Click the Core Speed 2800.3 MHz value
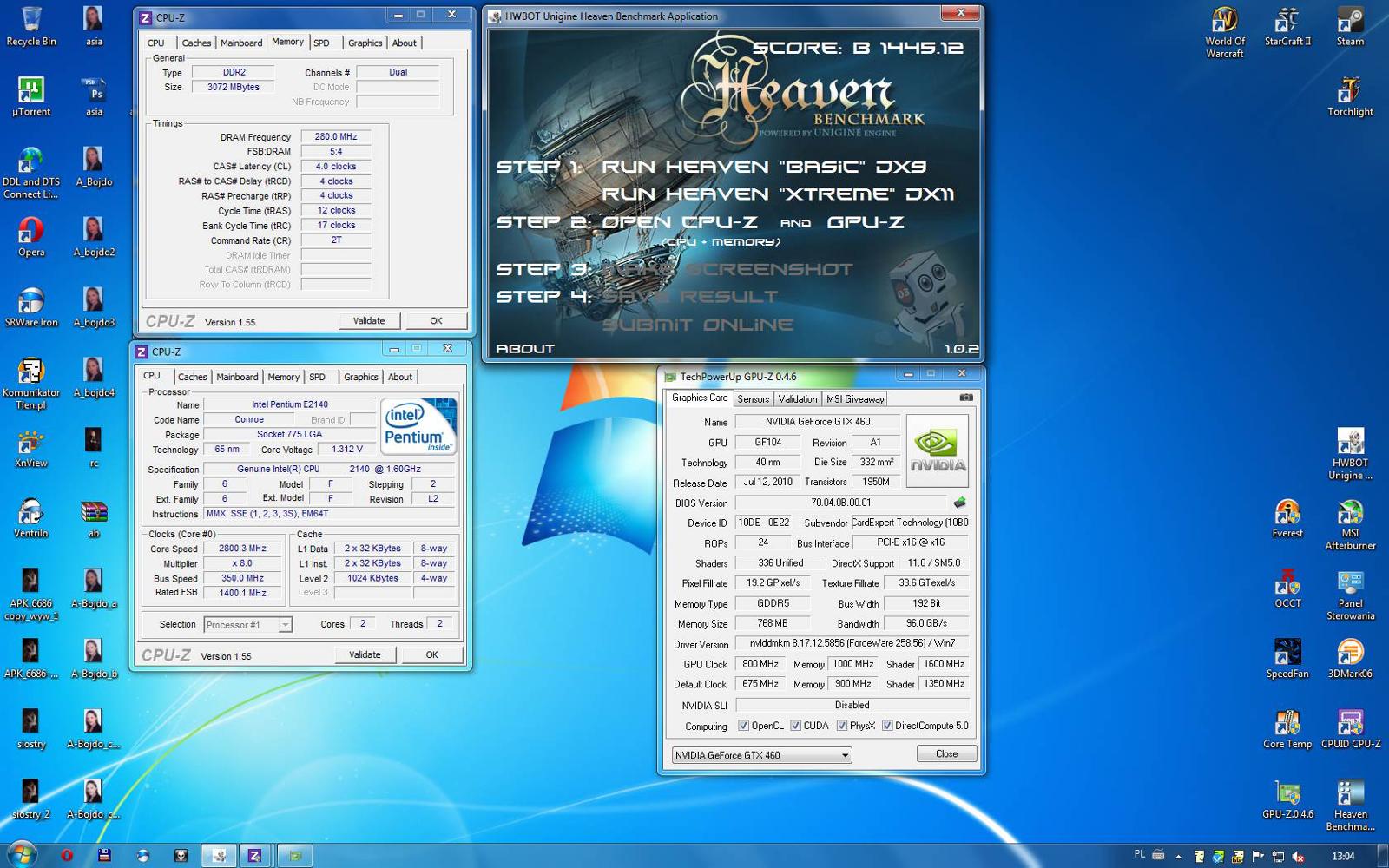This screenshot has height=868, width=1389. (242, 549)
